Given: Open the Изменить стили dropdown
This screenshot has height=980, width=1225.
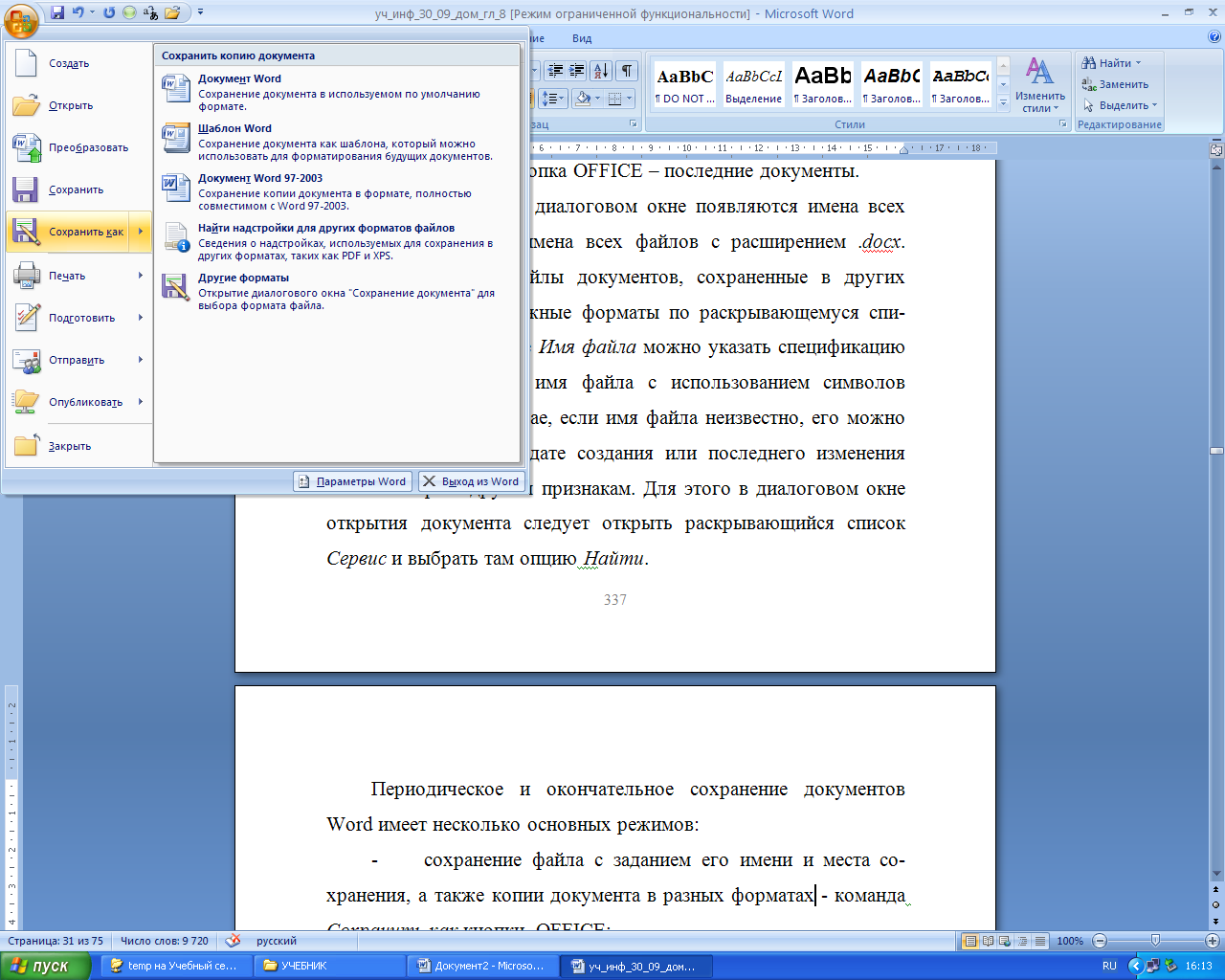Looking at the screenshot, I should click(x=1040, y=84).
